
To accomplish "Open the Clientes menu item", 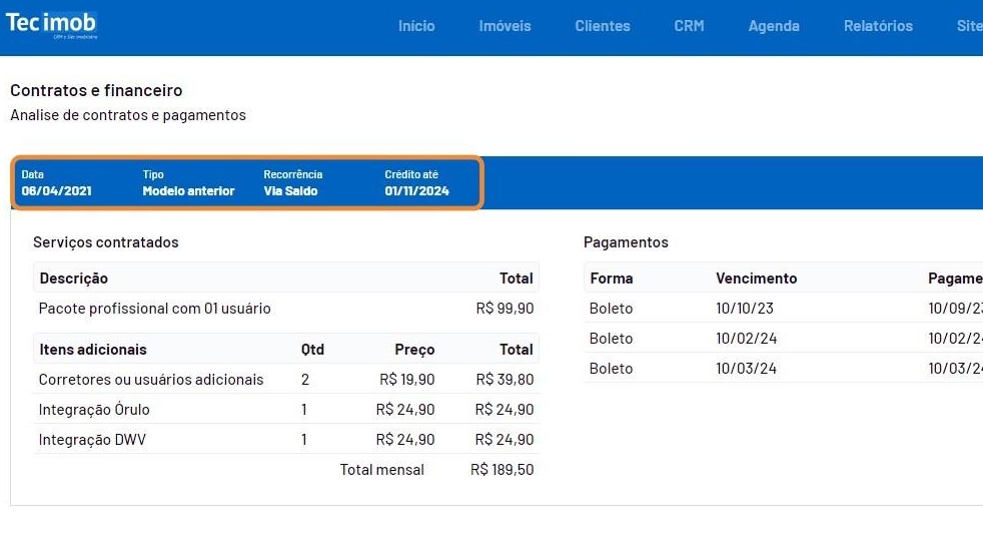I will 602,26.
